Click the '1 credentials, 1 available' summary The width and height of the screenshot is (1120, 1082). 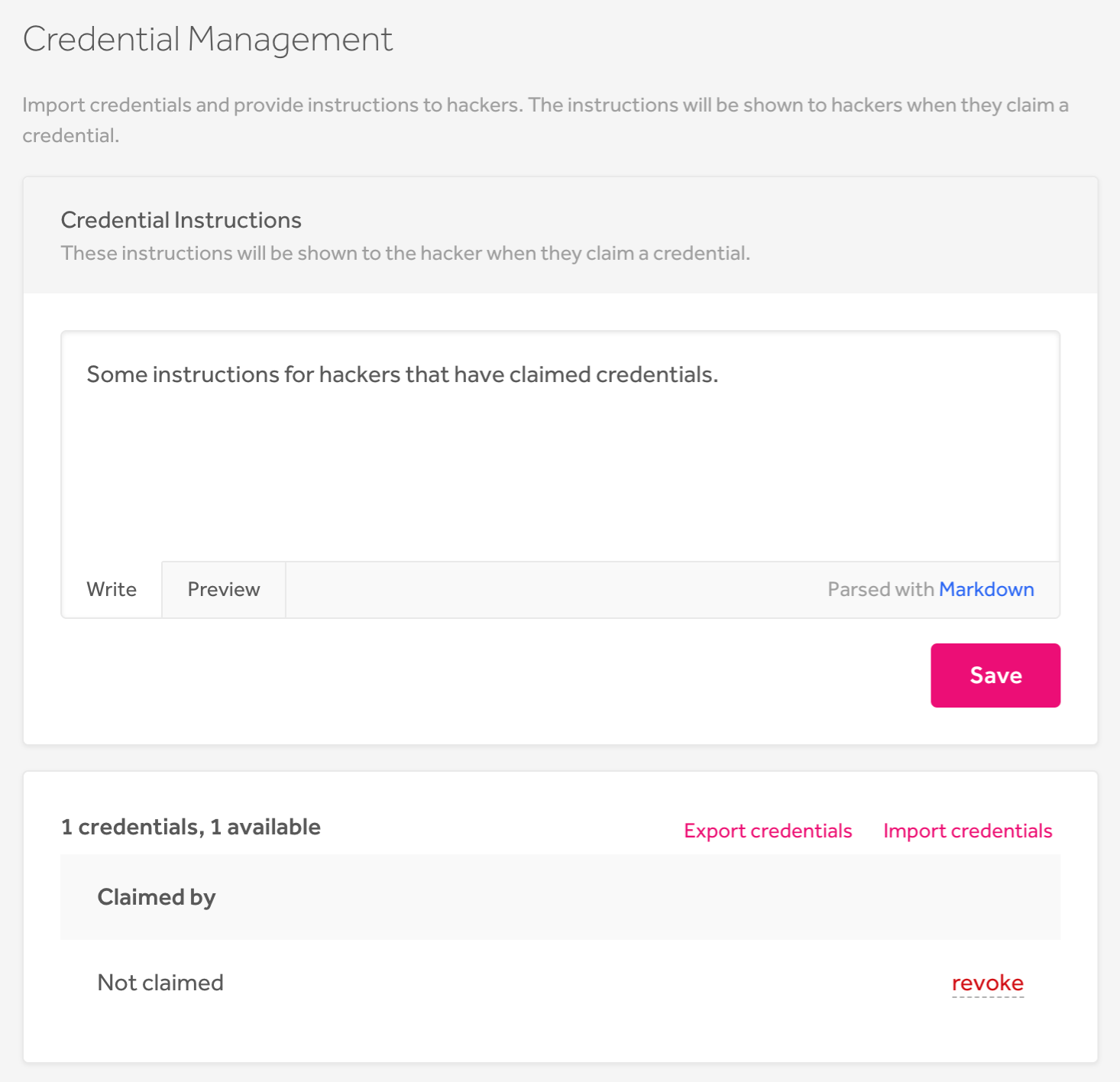[x=191, y=827]
